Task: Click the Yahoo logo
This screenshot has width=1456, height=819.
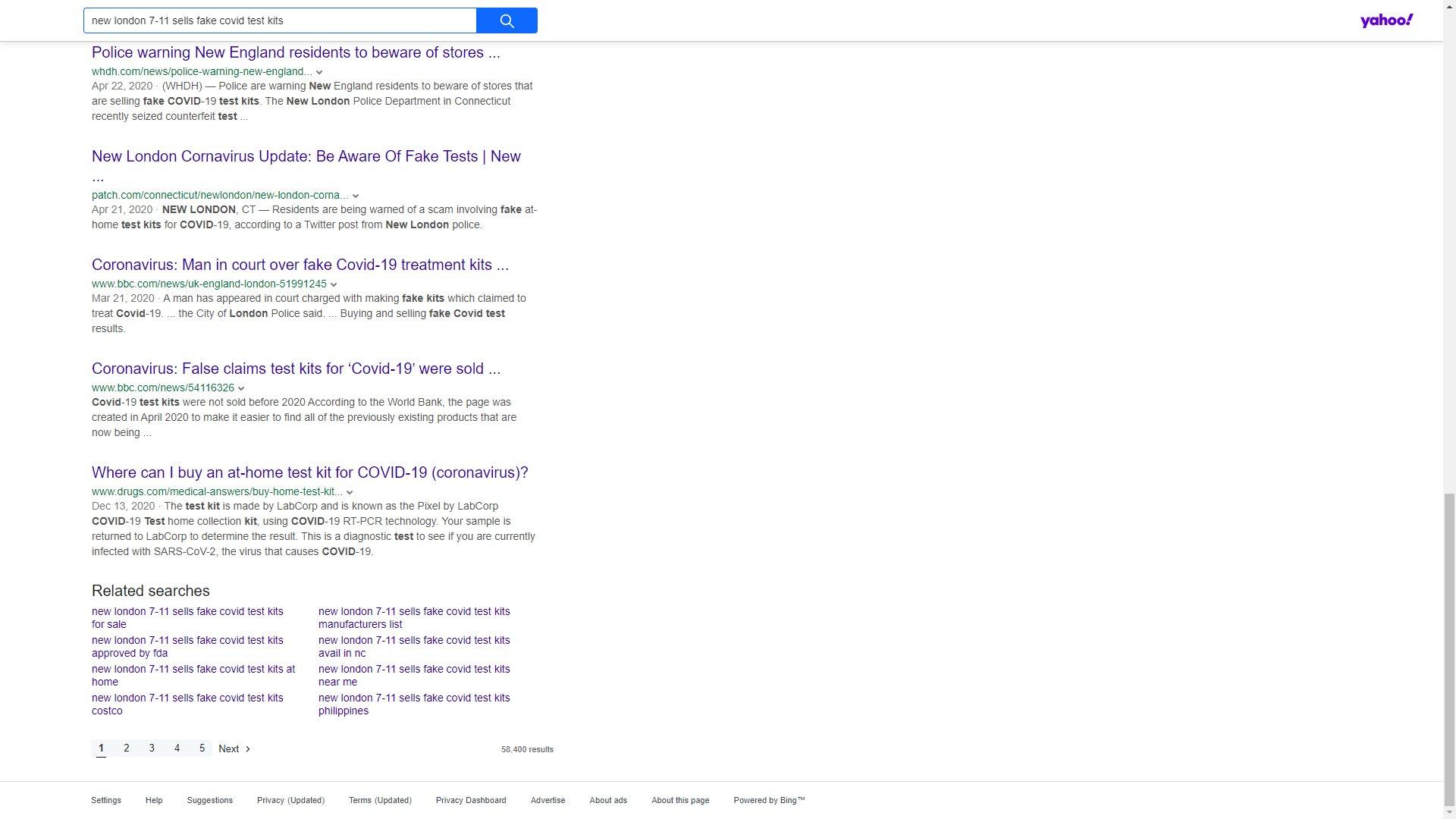Action: (1385, 20)
